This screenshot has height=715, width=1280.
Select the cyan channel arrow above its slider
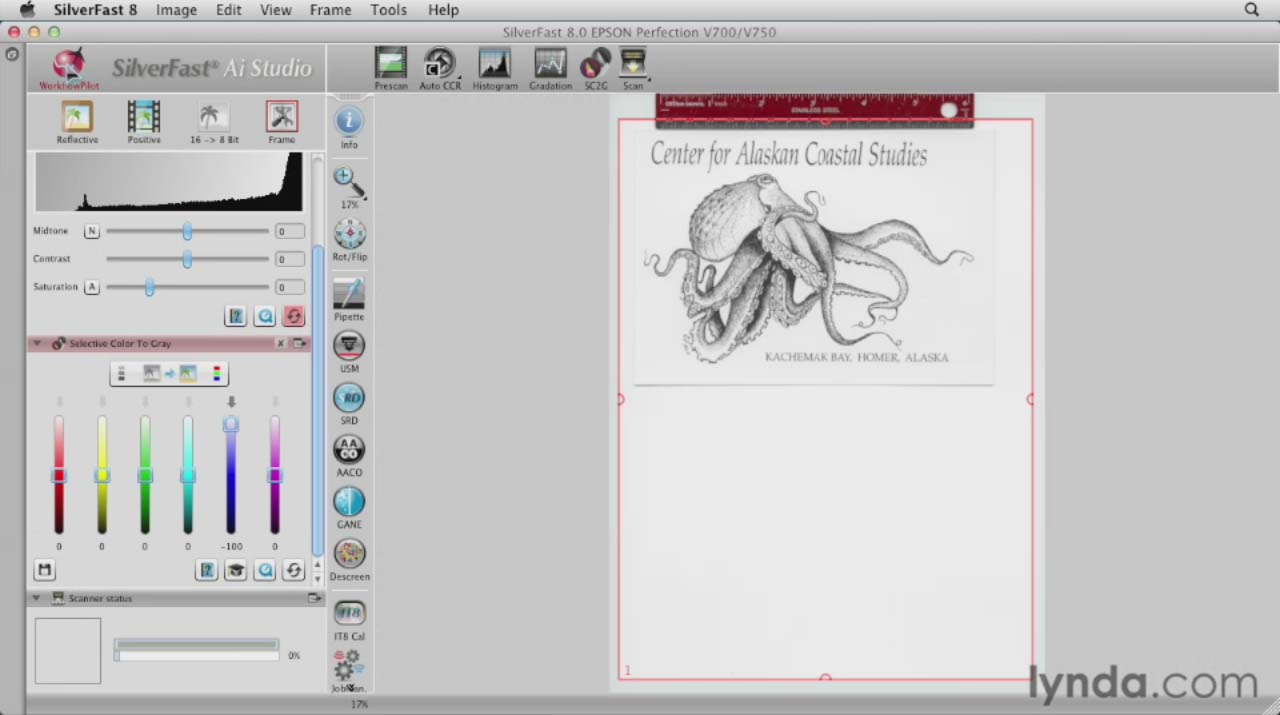click(188, 402)
